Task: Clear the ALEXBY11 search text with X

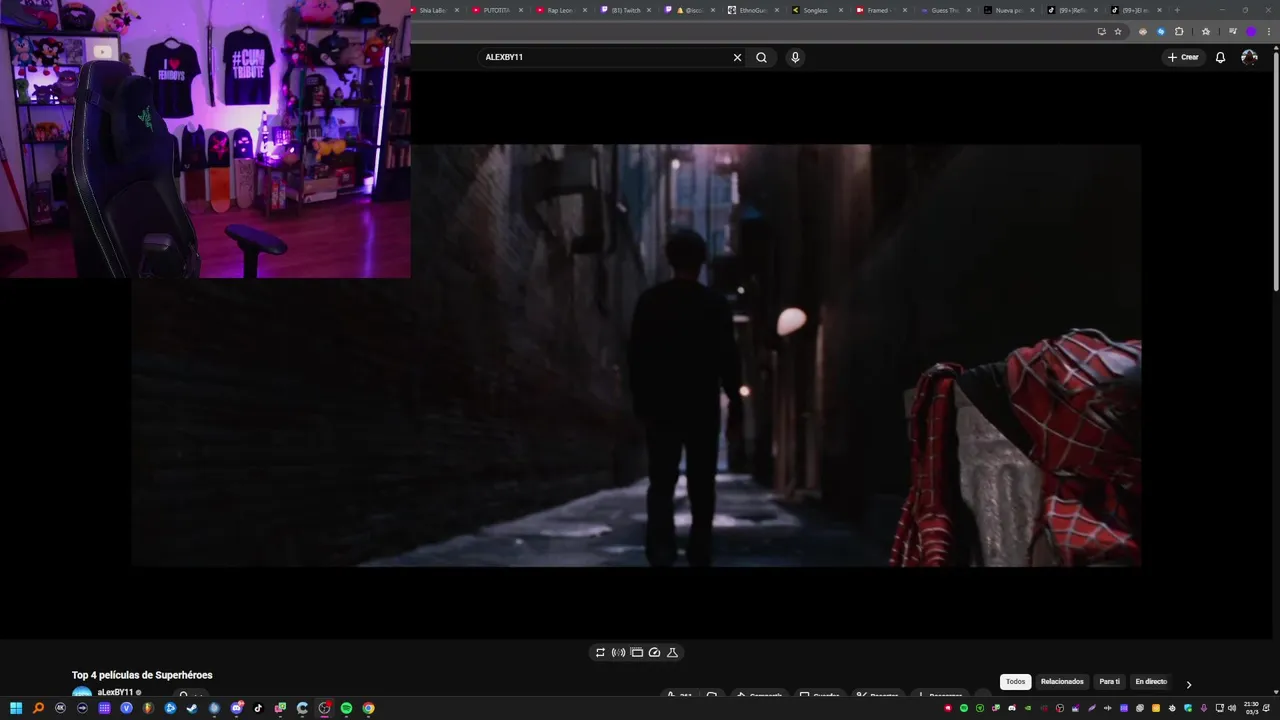Action: [737, 57]
